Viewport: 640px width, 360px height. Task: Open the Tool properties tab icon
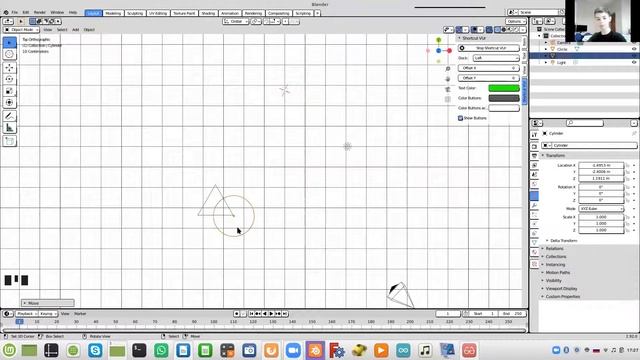pyautogui.click(x=534, y=135)
